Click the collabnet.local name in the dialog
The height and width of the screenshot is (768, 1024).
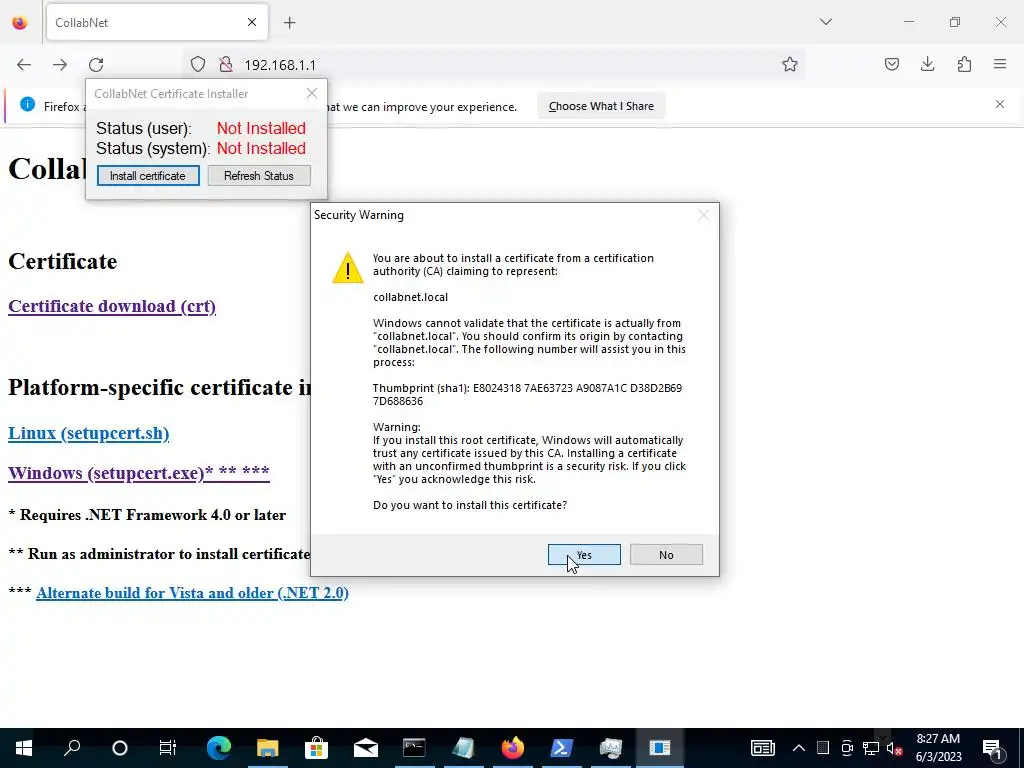pos(410,297)
